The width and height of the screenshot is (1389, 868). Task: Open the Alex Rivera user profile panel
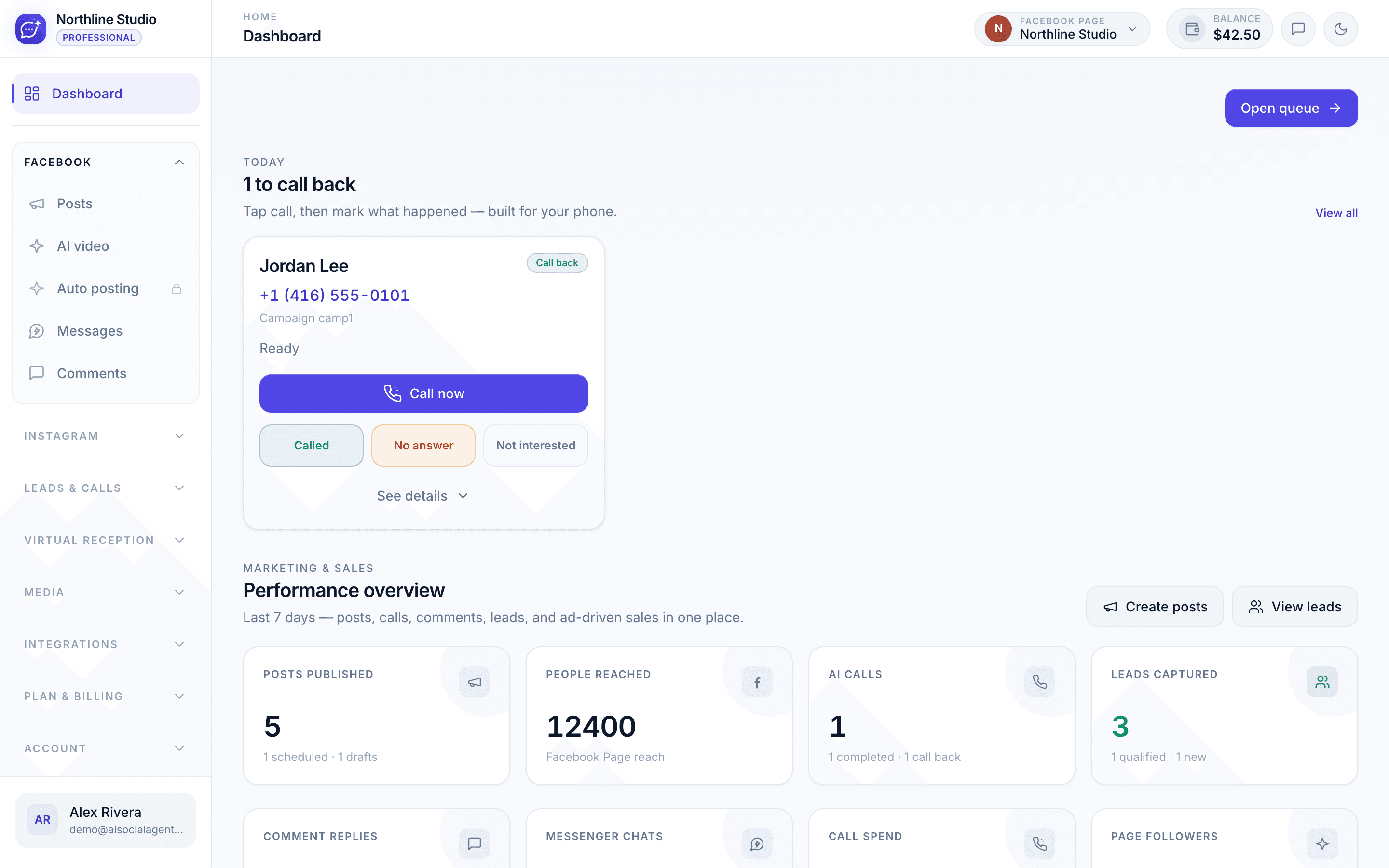(106, 820)
